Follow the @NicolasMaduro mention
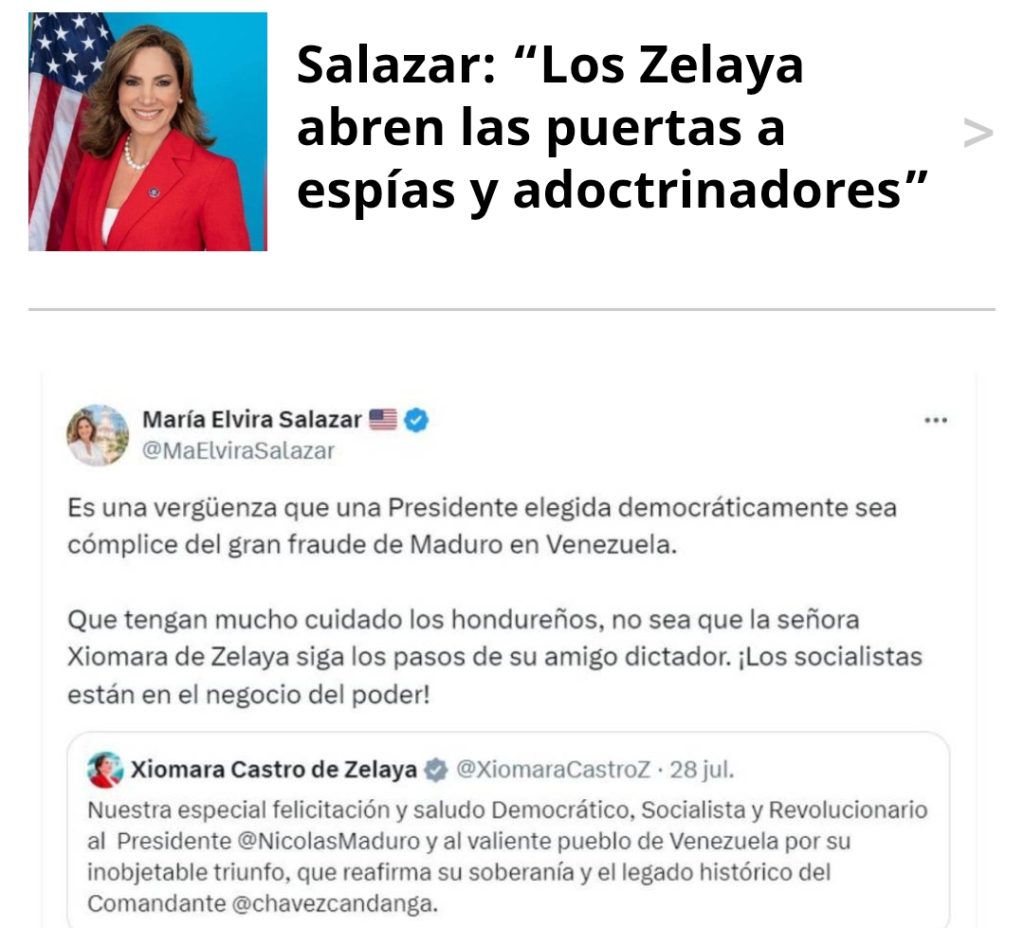Screen dimensions: 1024x928 (328, 841)
